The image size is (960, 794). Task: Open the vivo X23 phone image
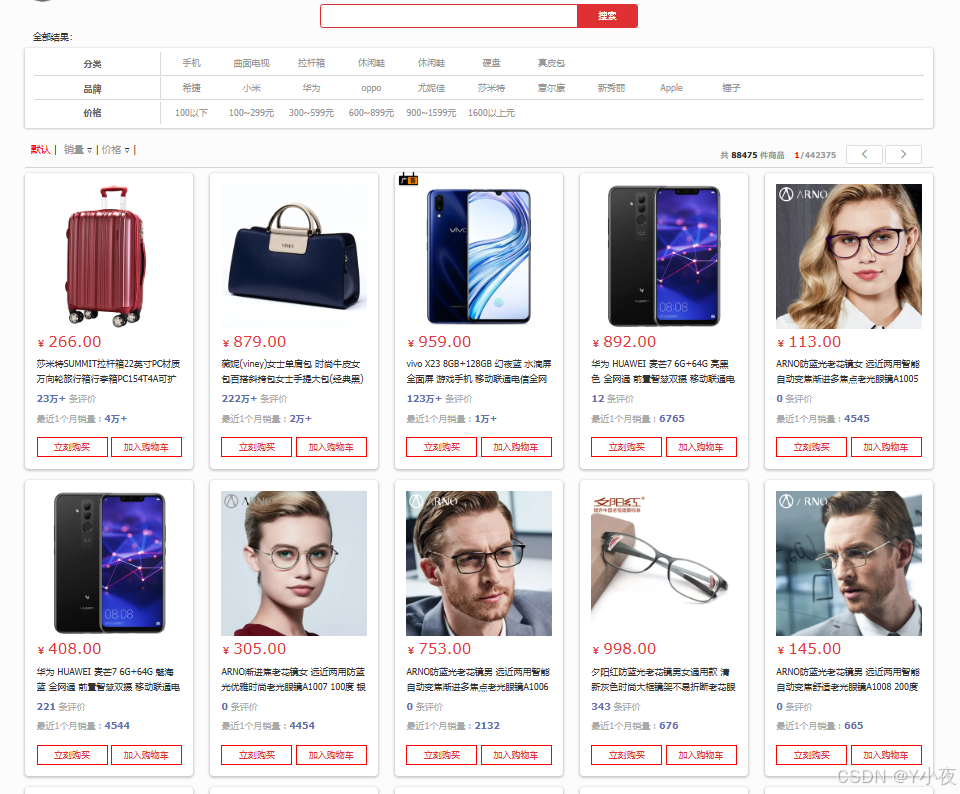pyautogui.click(x=479, y=256)
